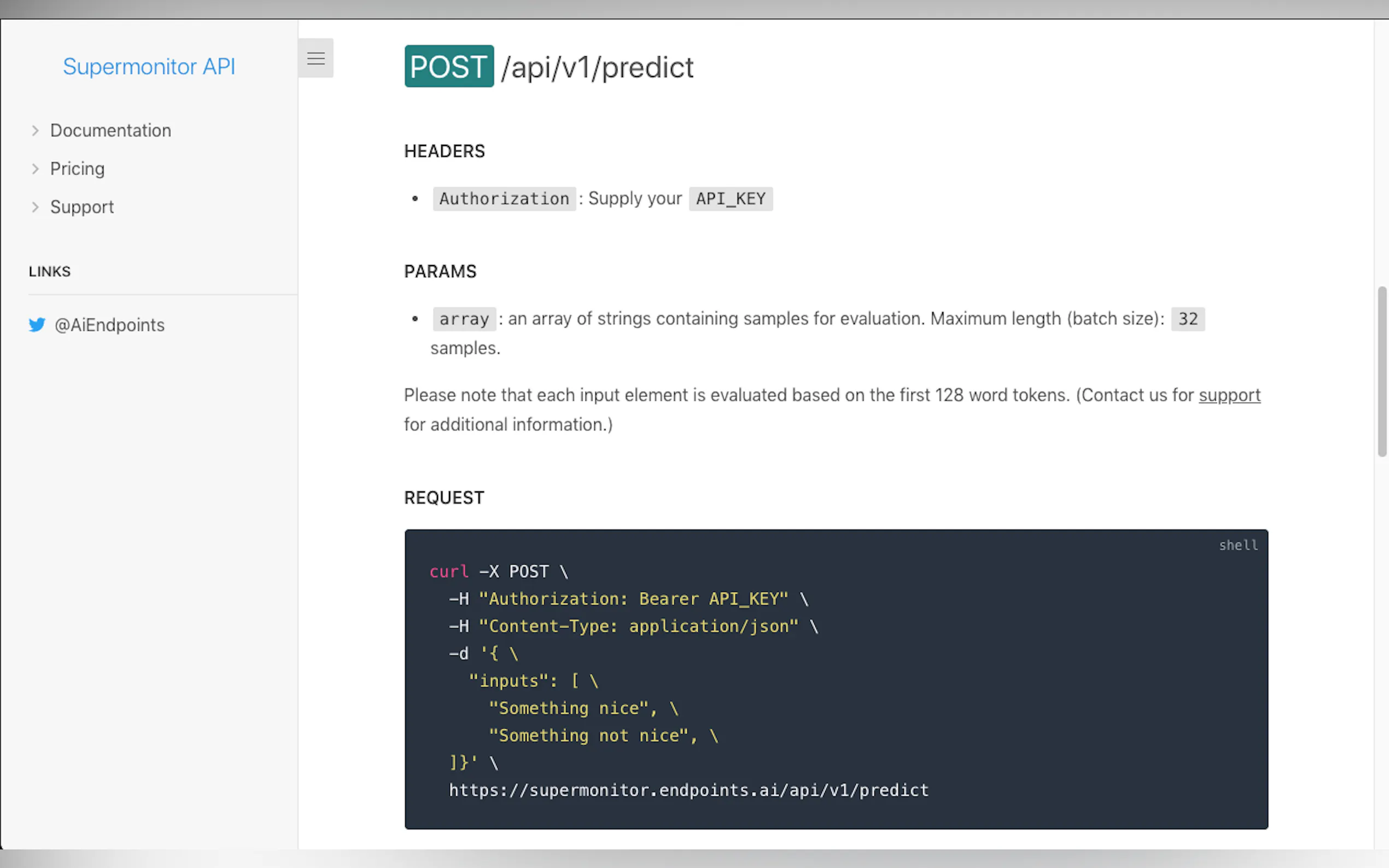Click the 32 batch size code tag
The height and width of the screenshot is (868, 1389).
coord(1187,319)
